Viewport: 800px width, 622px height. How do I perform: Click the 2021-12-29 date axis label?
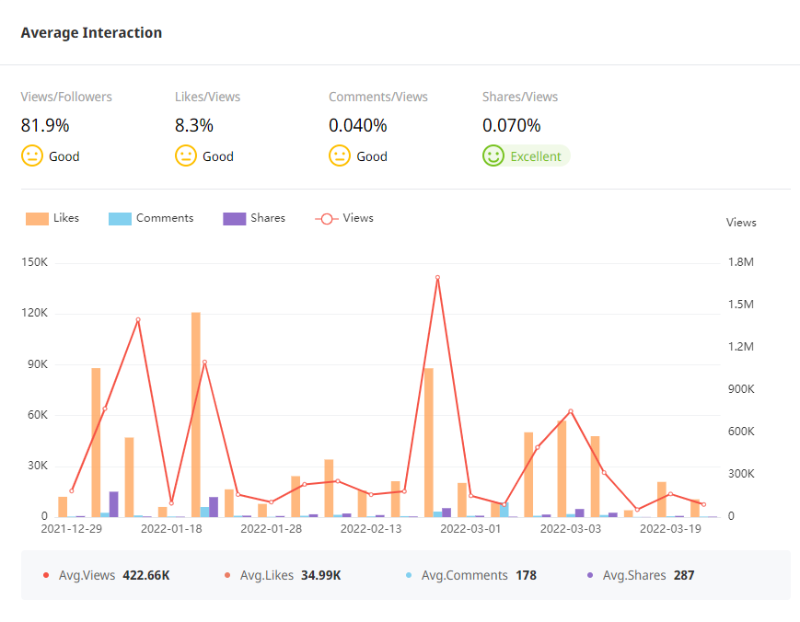point(70,528)
